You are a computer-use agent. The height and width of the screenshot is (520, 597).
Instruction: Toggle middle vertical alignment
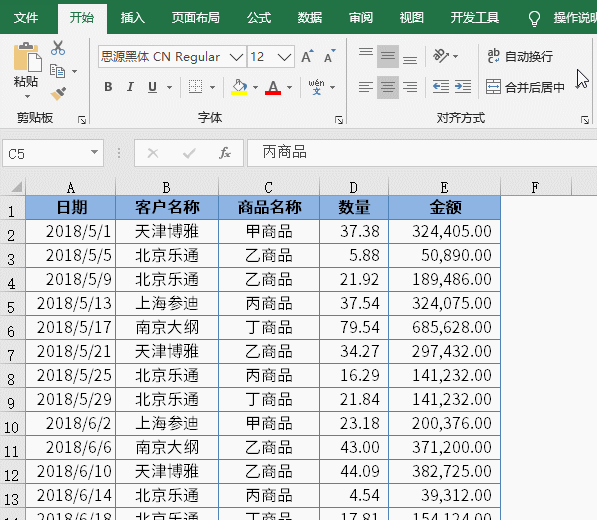(x=388, y=56)
